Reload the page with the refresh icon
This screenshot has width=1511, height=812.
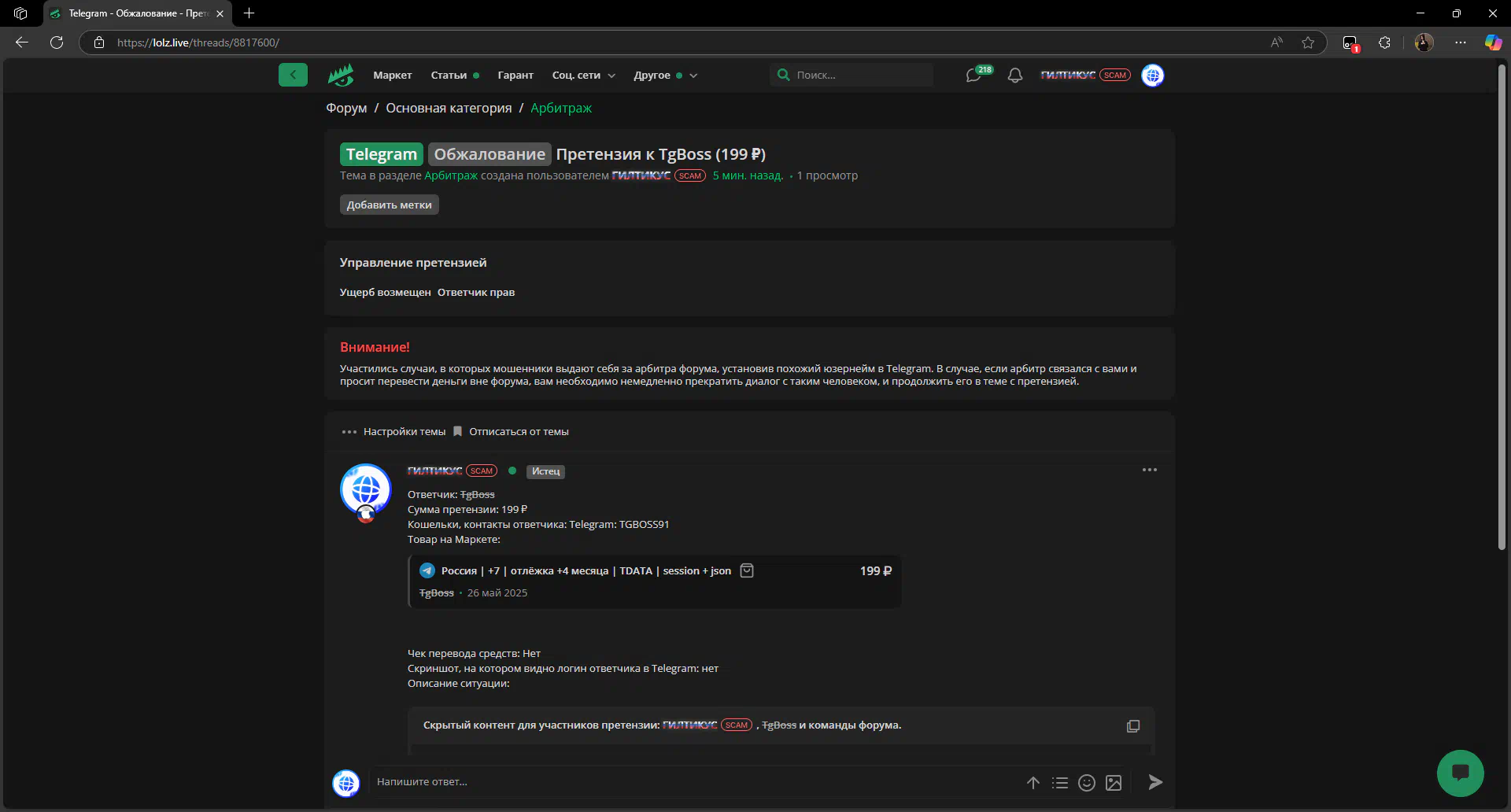tap(57, 42)
